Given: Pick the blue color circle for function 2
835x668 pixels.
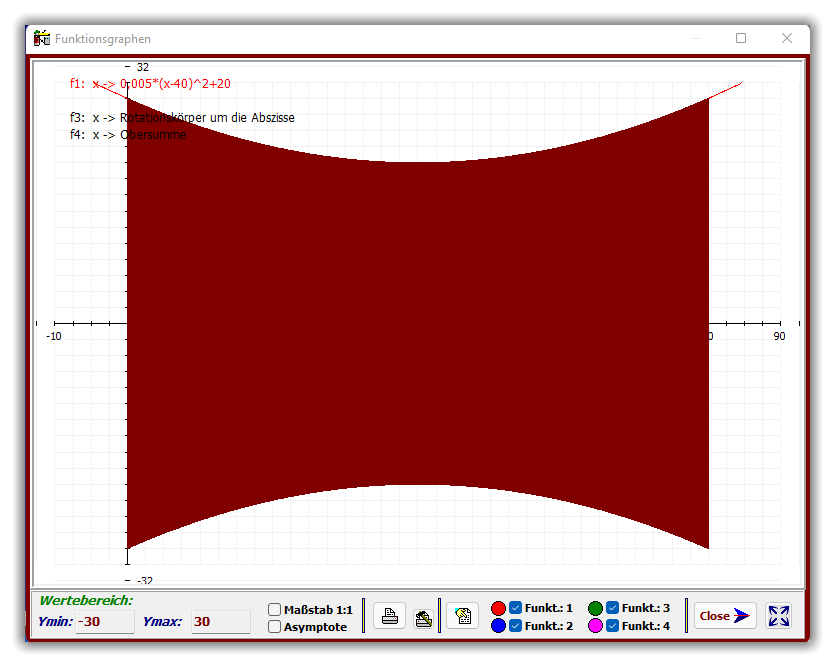Looking at the screenshot, I should (498, 626).
